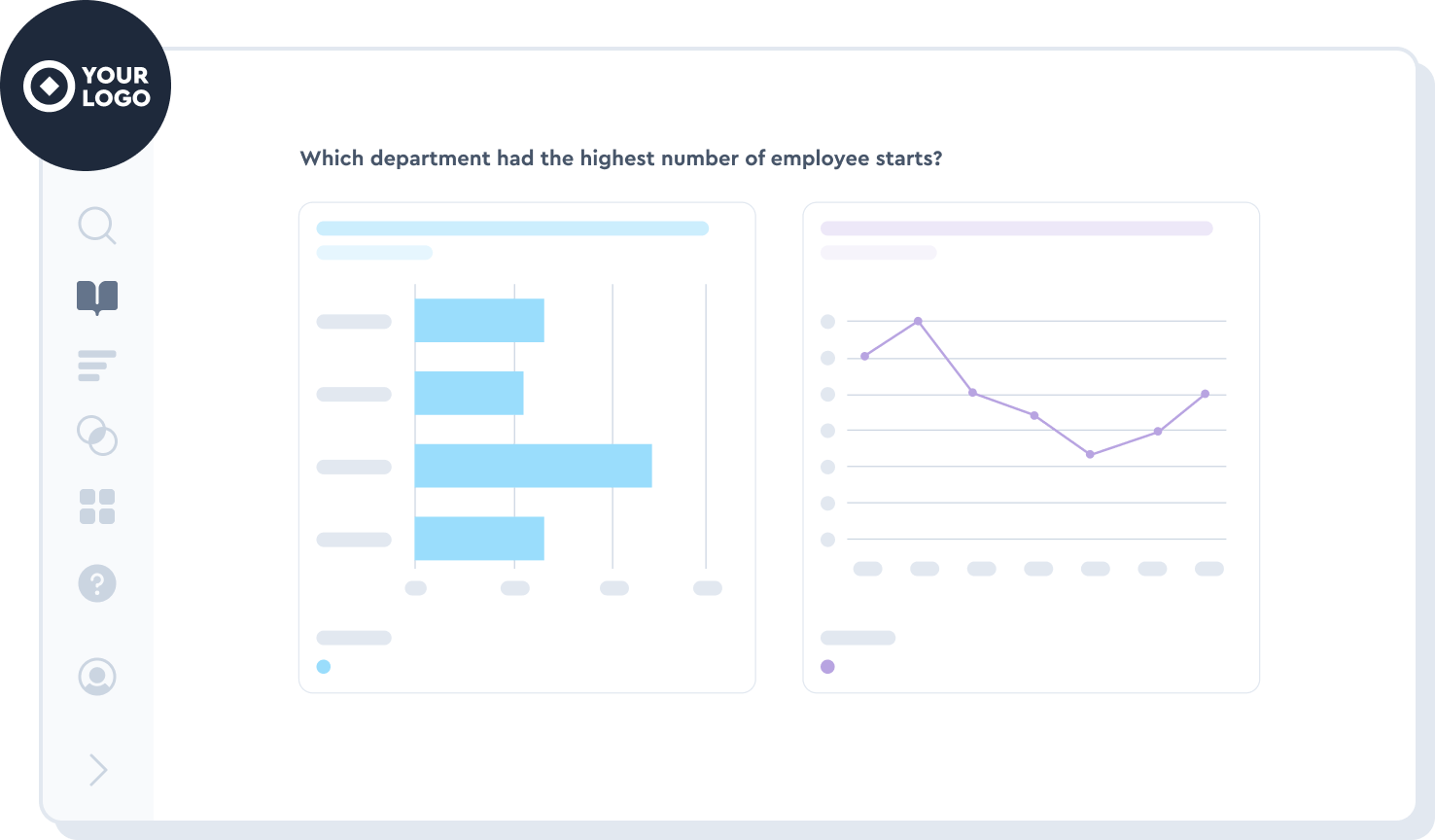This screenshot has height=840, width=1435.
Task: Expand the sidebar with chevron arrow
Action: coord(98,770)
